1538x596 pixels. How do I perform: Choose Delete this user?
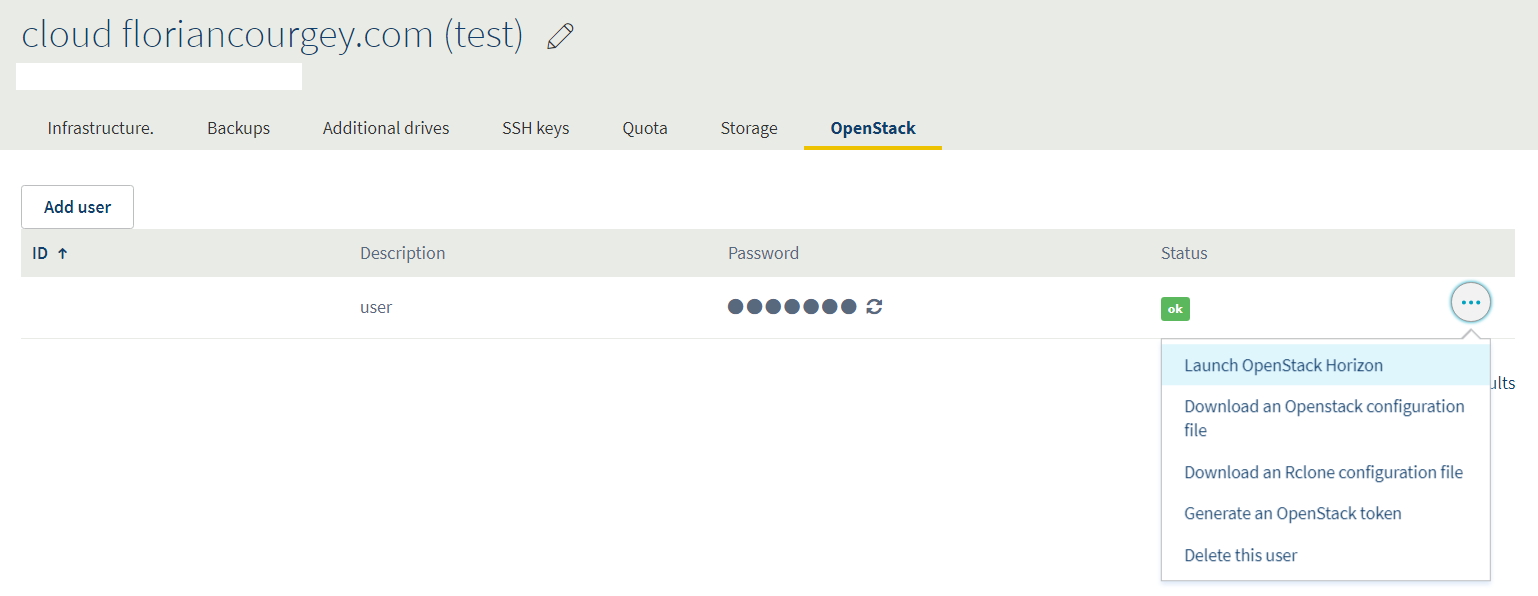click(x=1240, y=555)
